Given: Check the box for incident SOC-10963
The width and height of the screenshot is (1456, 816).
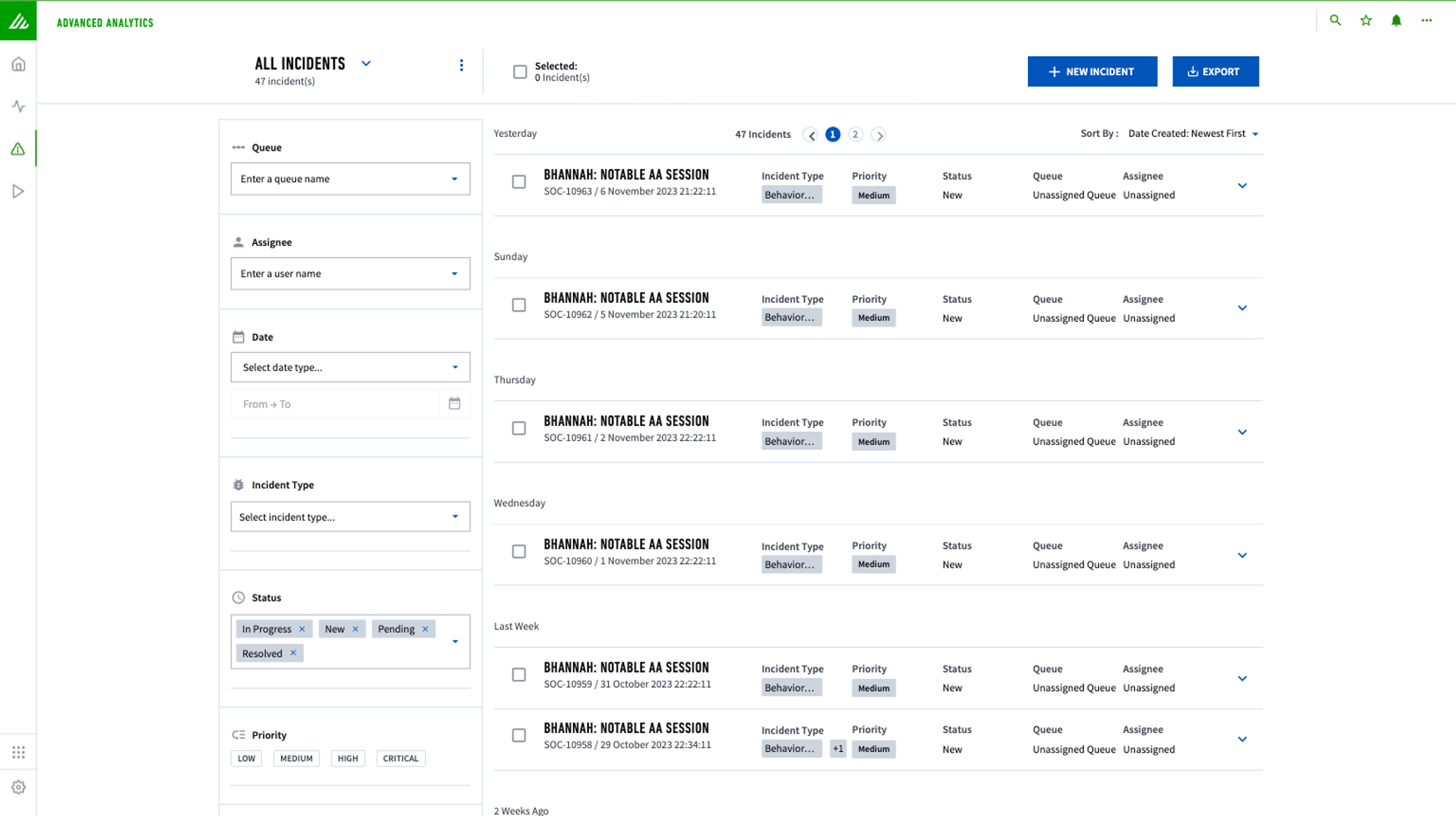Looking at the screenshot, I should click(x=518, y=182).
